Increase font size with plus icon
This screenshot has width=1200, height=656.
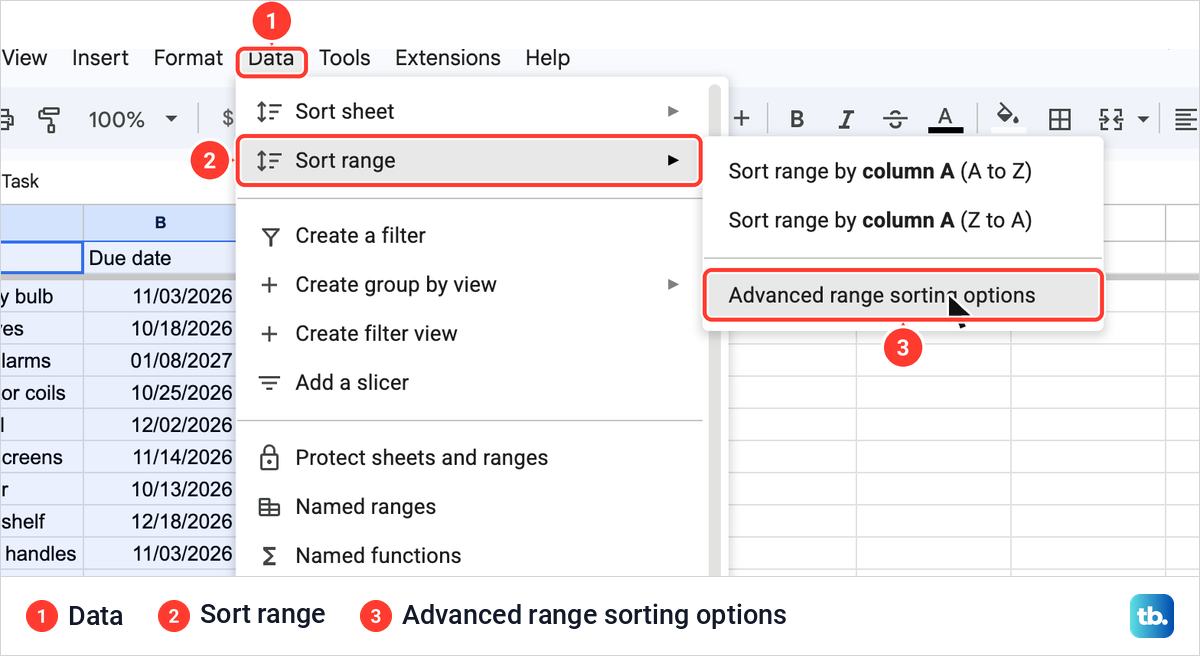click(x=742, y=119)
